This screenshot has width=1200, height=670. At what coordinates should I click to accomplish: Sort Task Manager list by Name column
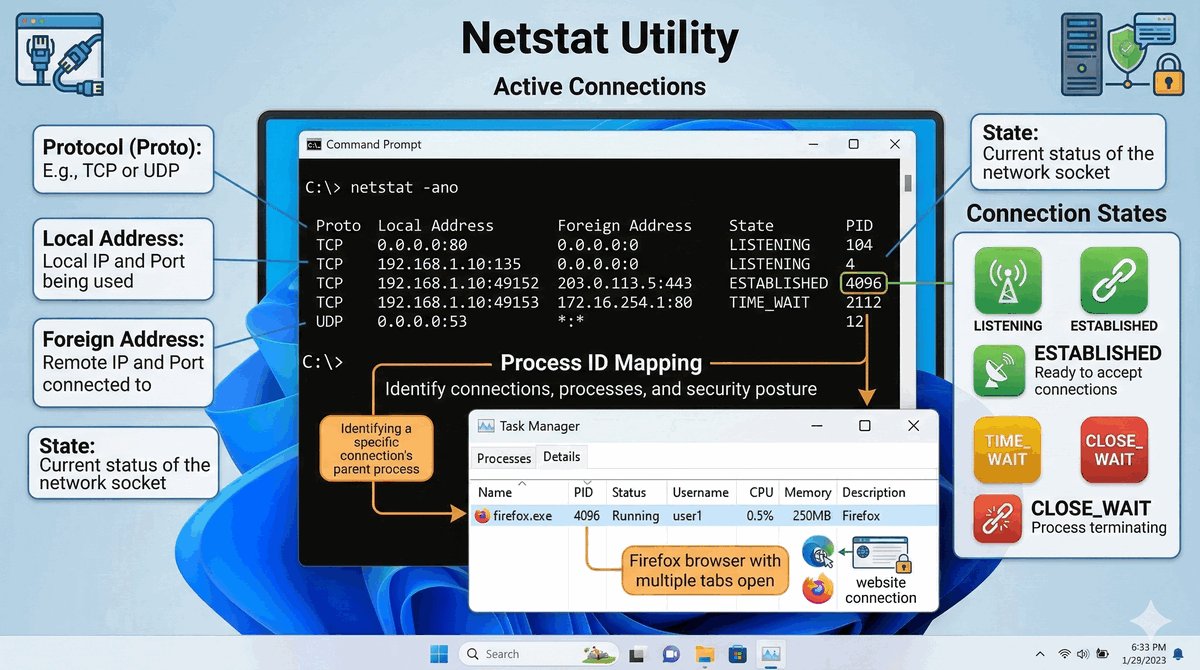(x=495, y=492)
